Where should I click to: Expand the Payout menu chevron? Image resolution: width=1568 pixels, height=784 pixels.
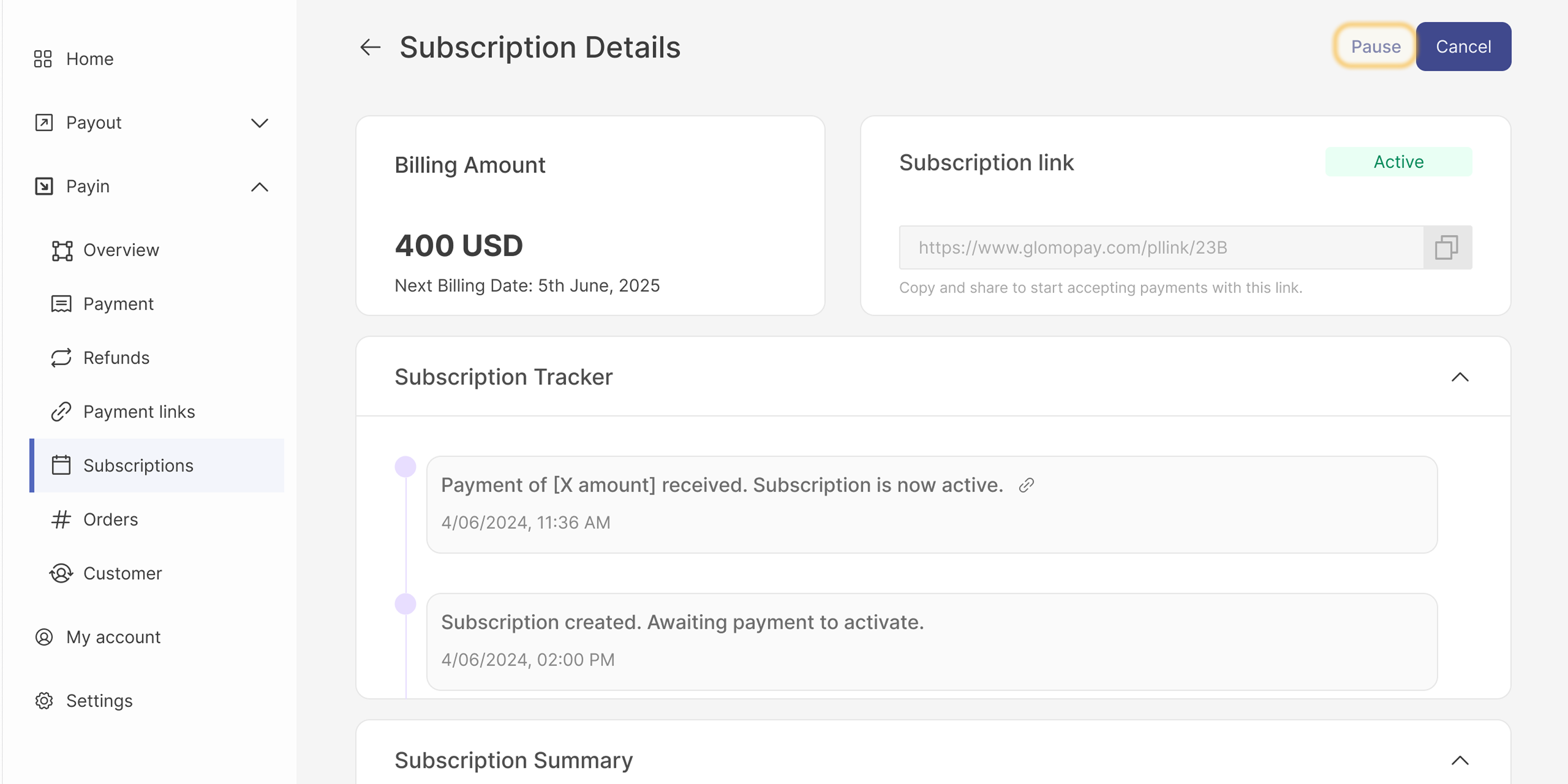click(x=260, y=123)
